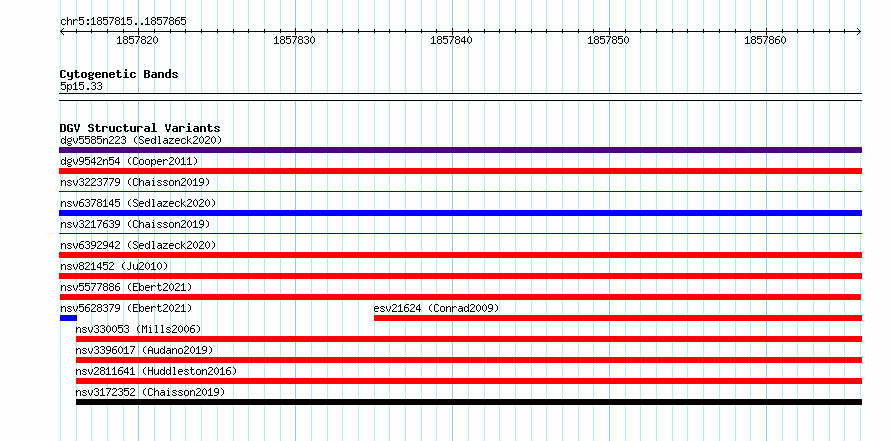Click the red esv21624 variant bar
The width and height of the screenshot is (890, 441).
pyautogui.click(x=618, y=318)
